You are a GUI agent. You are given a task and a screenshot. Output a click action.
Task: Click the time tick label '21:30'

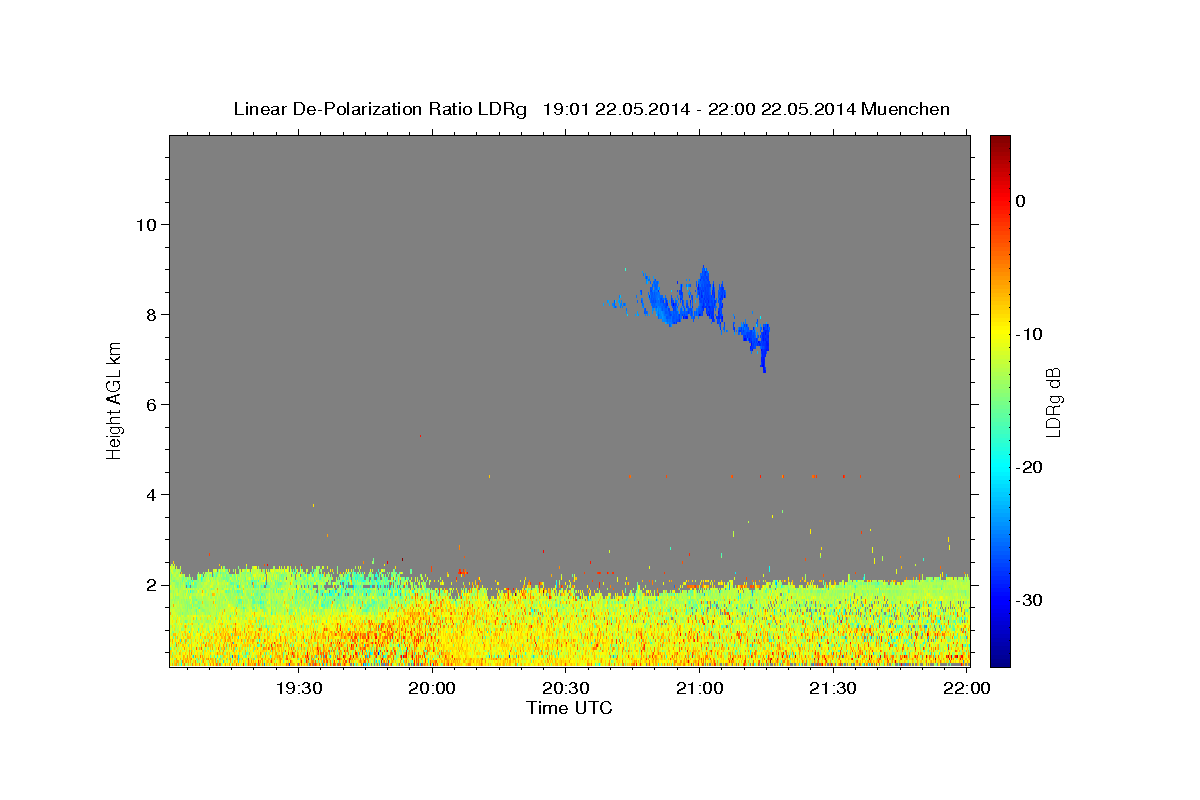coord(832,688)
